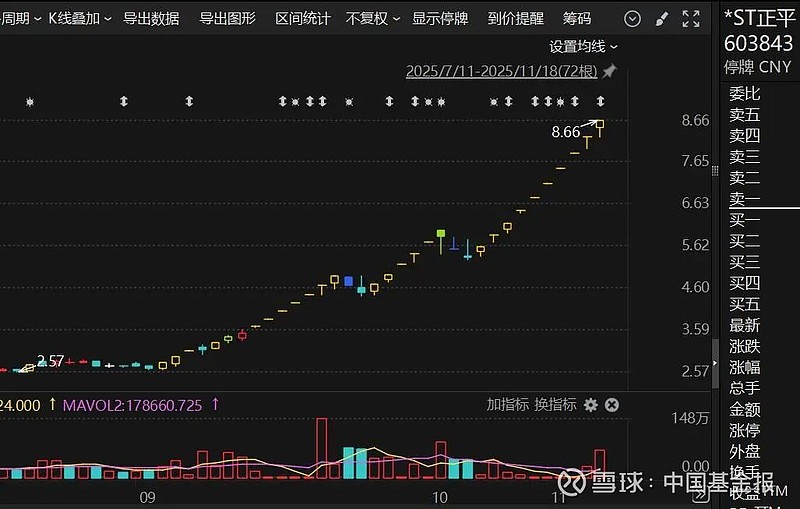Click the 买一 order book row
This screenshot has width=800, height=509.
[x=744, y=220]
